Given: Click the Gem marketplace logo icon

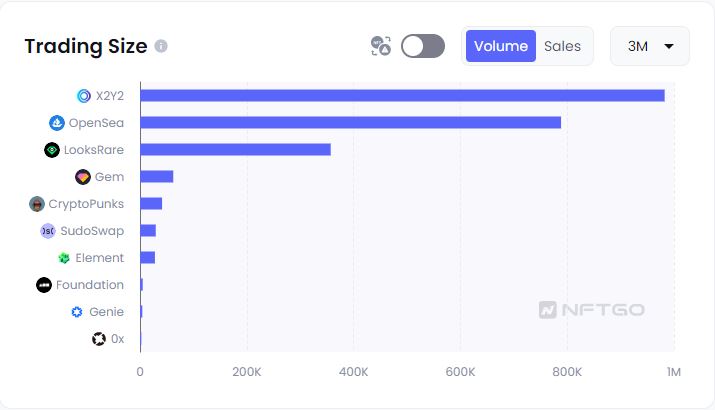Looking at the screenshot, I should [83, 177].
